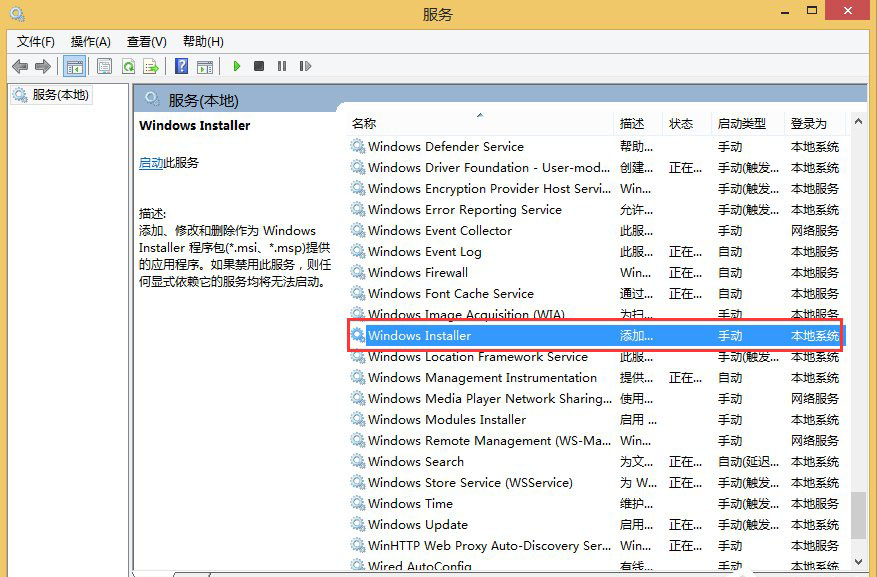Select Windows Driver Foundation - User-mod... service
This screenshot has height=577, width=877.
595,168
